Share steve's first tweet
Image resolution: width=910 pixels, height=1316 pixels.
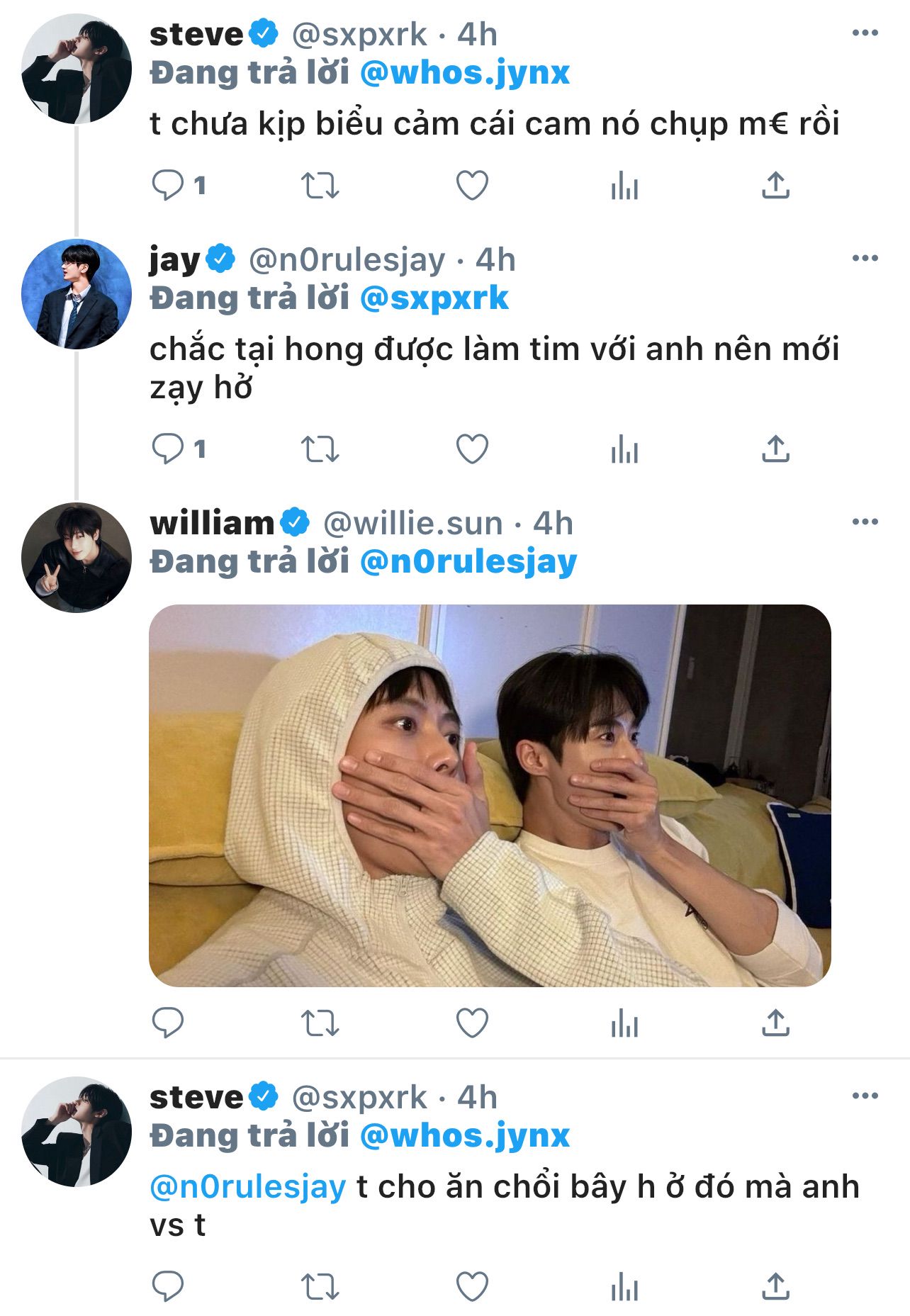click(775, 186)
